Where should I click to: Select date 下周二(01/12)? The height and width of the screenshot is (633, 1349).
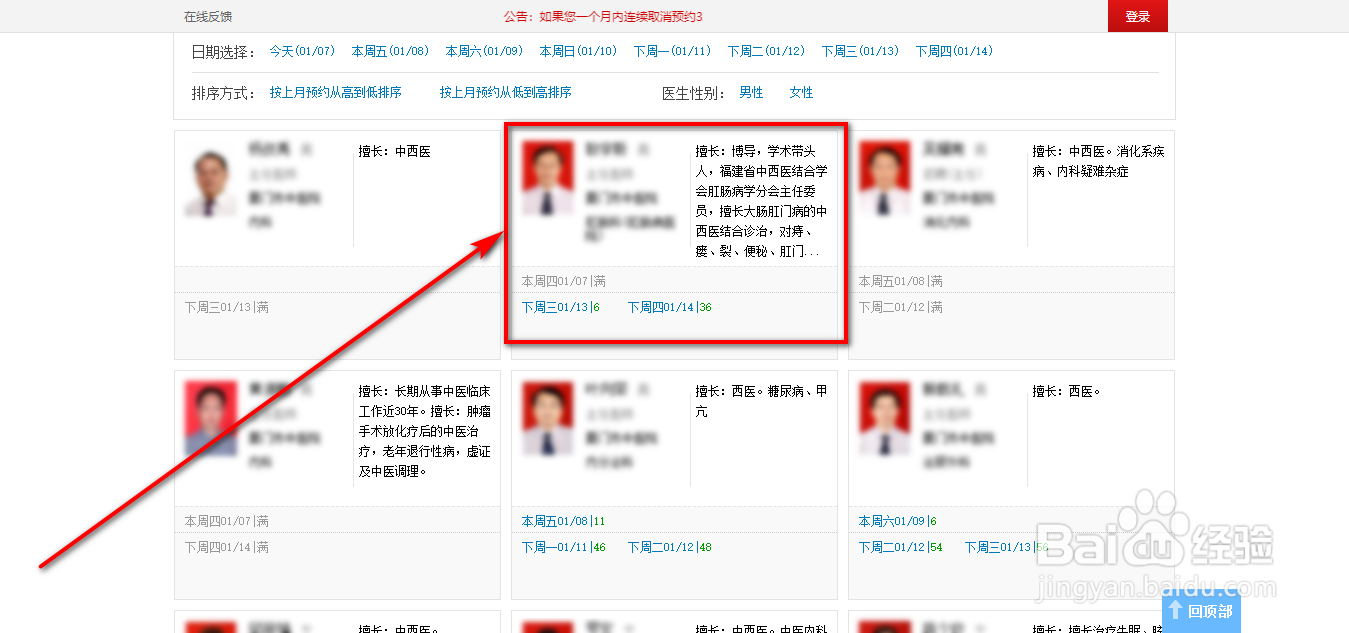766,51
